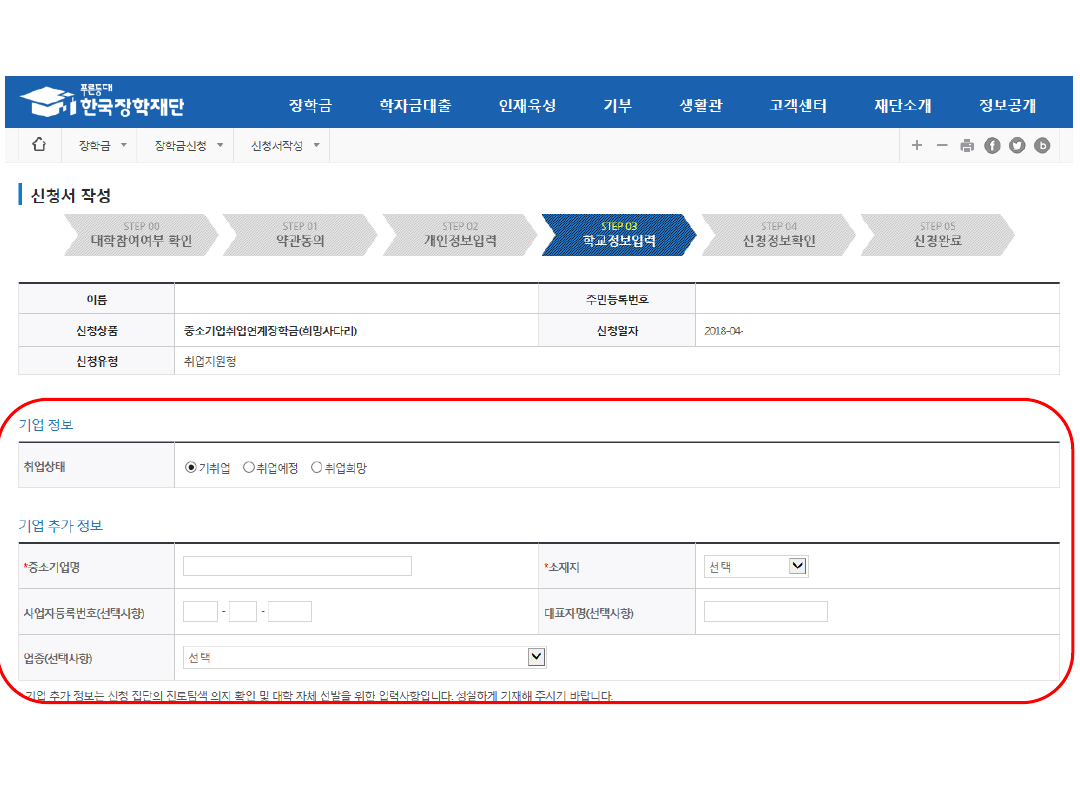Select the 취업예정 radio button
Screen dimensions: 1080x810
(249, 467)
